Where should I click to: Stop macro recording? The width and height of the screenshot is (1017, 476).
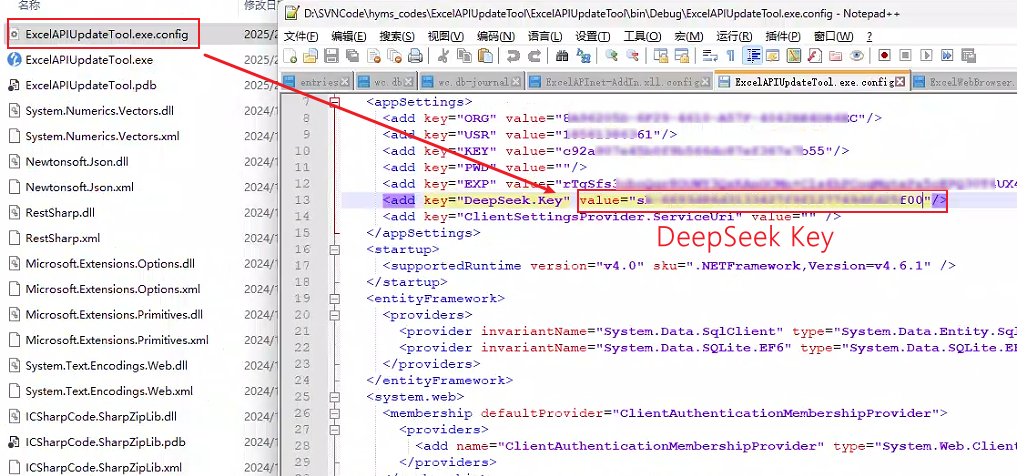pos(905,56)
